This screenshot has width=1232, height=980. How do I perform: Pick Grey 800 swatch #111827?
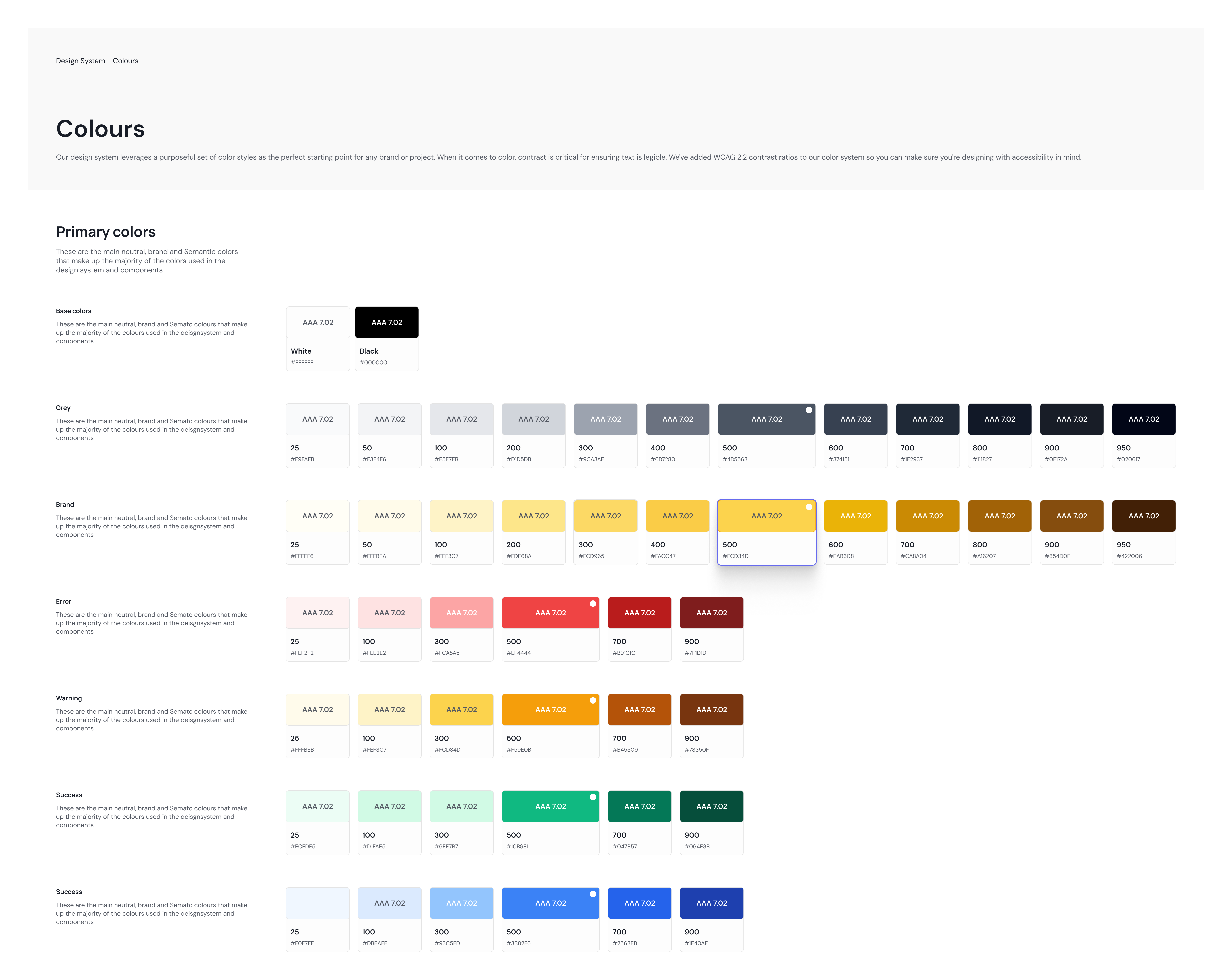1000,436
